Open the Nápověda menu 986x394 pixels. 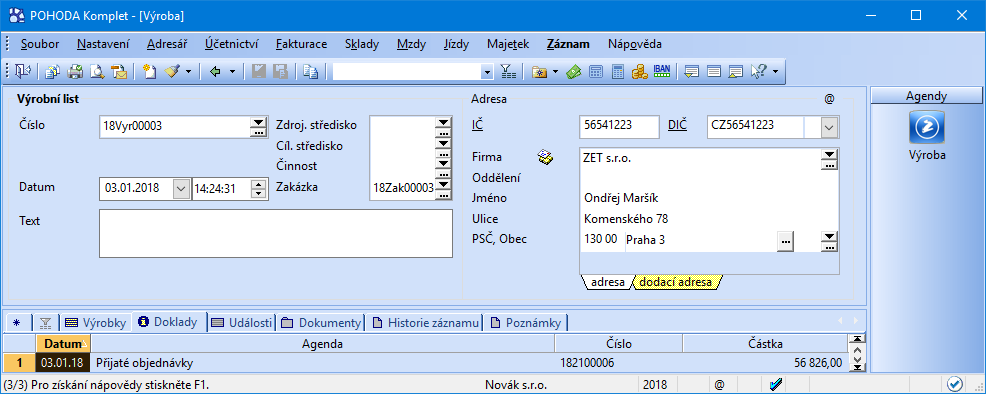click(634, 44)
